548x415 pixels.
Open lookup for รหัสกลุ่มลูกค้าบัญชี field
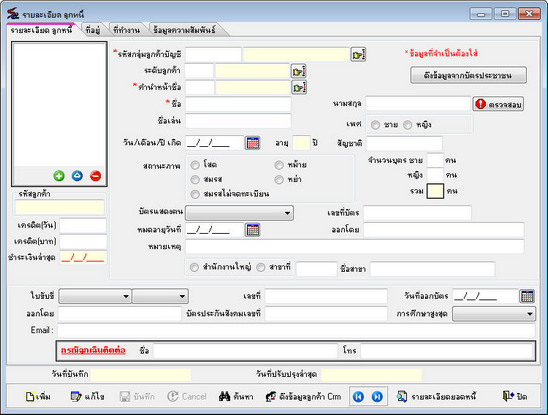tap(358, 55)
